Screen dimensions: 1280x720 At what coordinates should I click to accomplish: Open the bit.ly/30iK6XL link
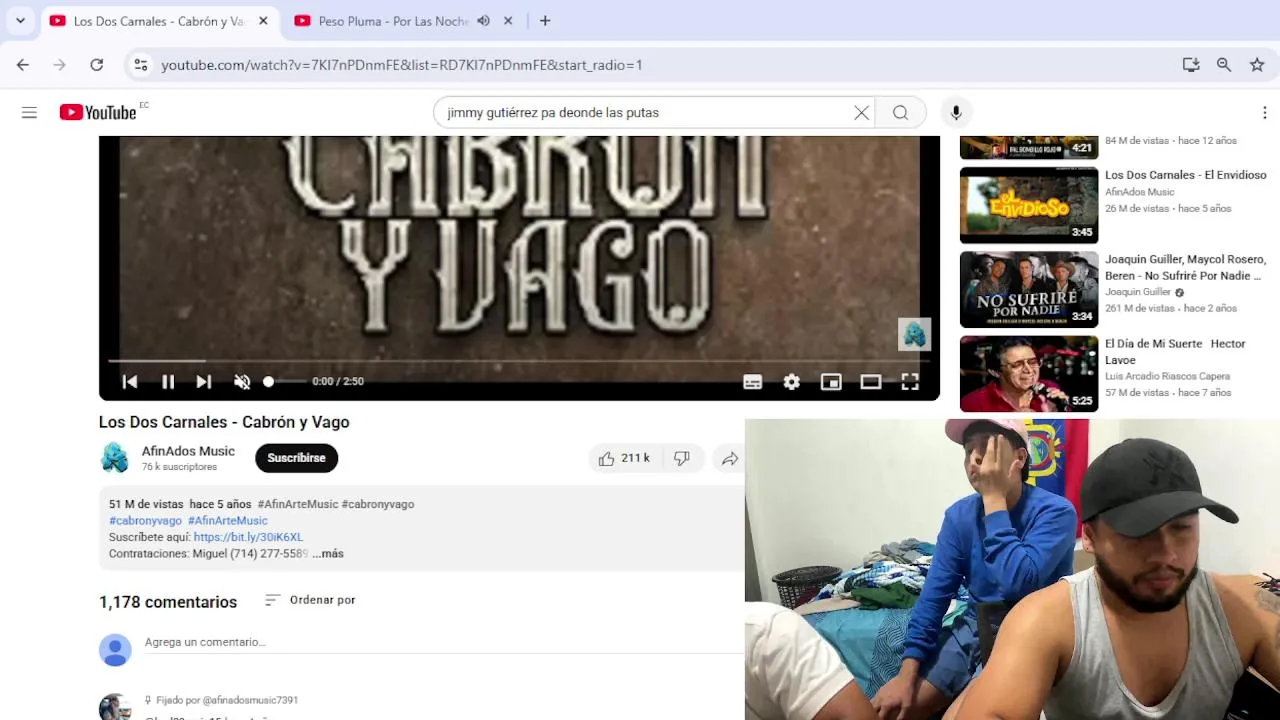click(248, 537)
